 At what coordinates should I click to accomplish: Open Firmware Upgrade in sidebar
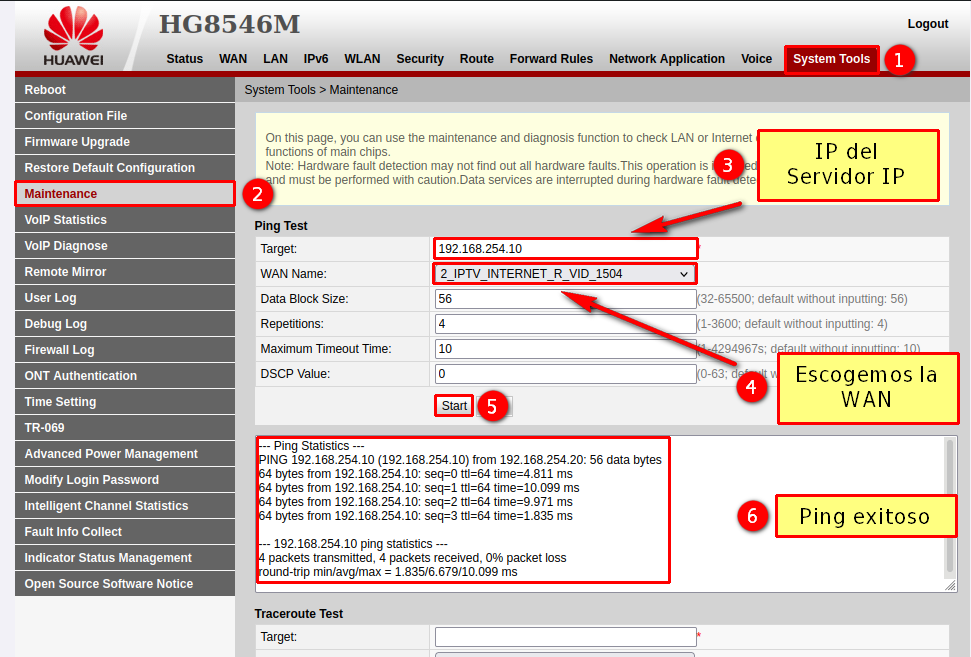click(77, 142)
